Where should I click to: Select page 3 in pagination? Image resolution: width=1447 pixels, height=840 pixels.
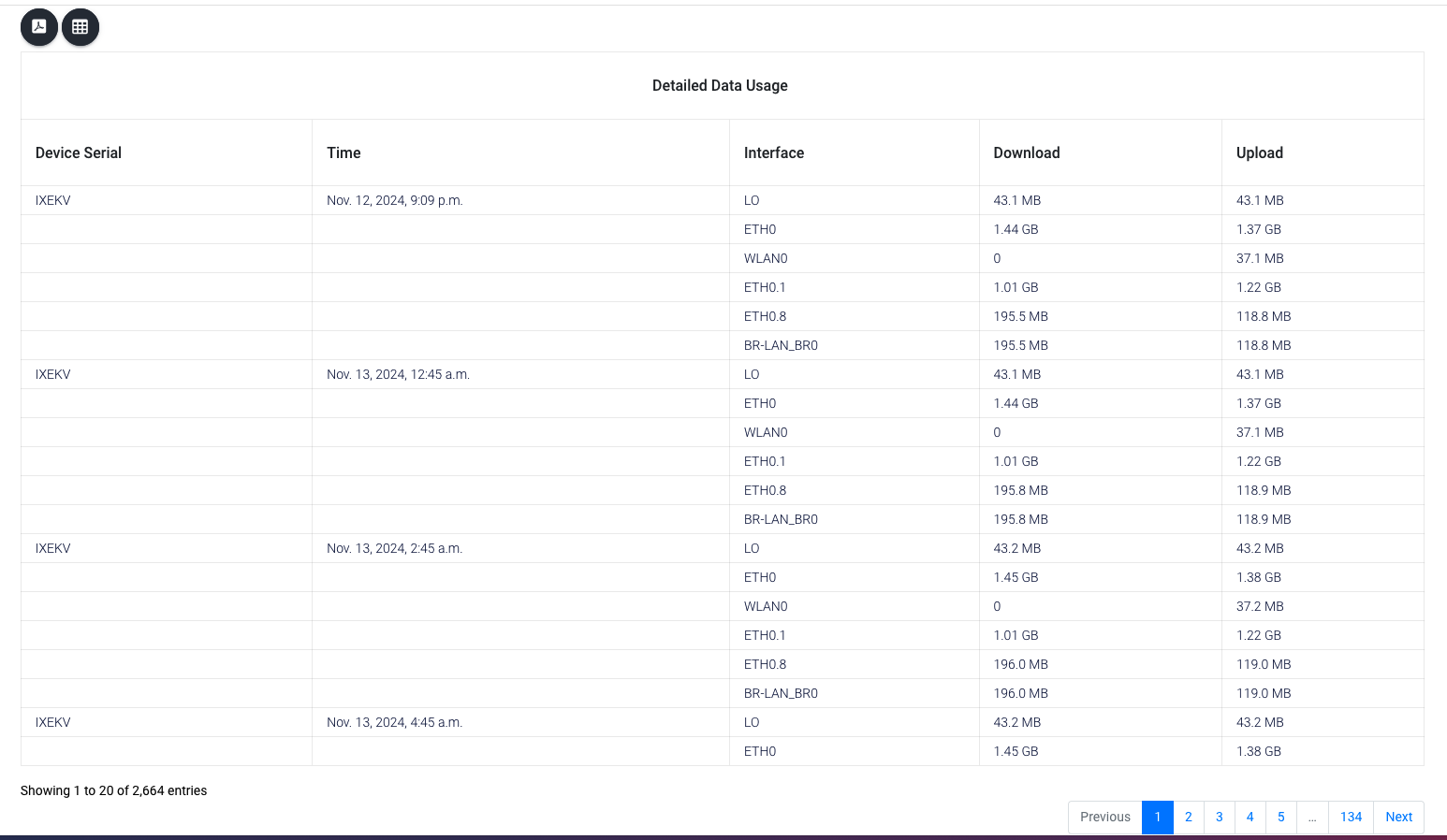[x=1219, y=817]
